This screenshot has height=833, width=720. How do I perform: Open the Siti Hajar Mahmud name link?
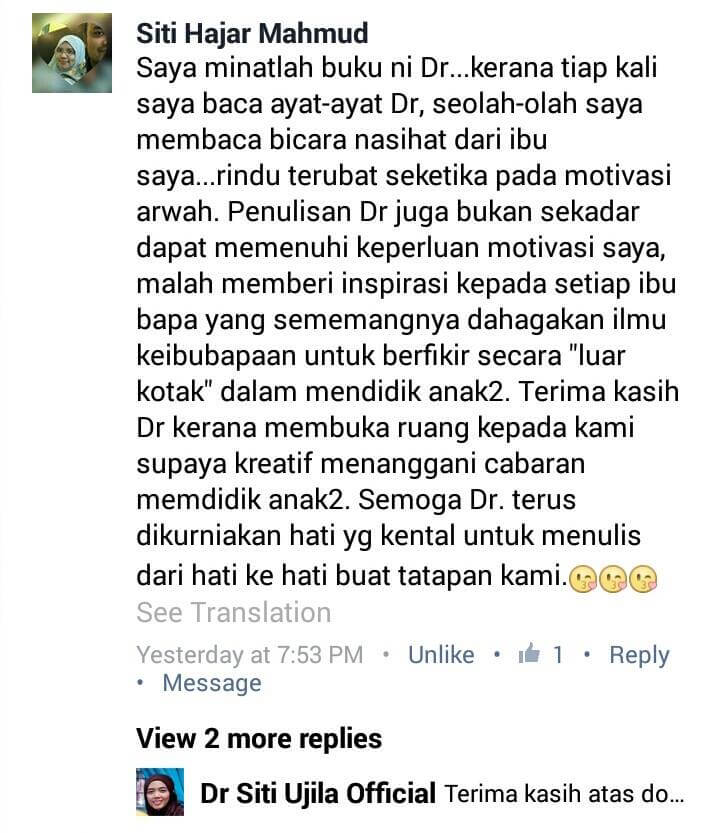252,33
